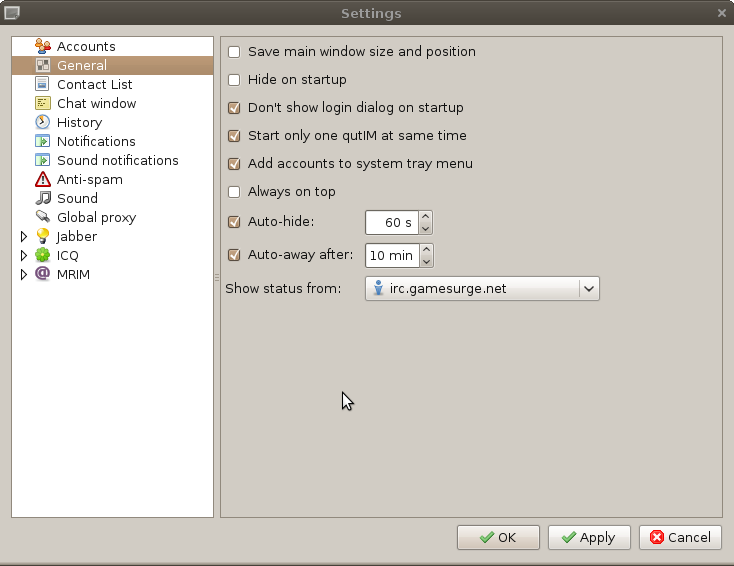Uncheck Don't show login dialog on startup
This screenshot has width=734, height=566.
coord(234,108)
